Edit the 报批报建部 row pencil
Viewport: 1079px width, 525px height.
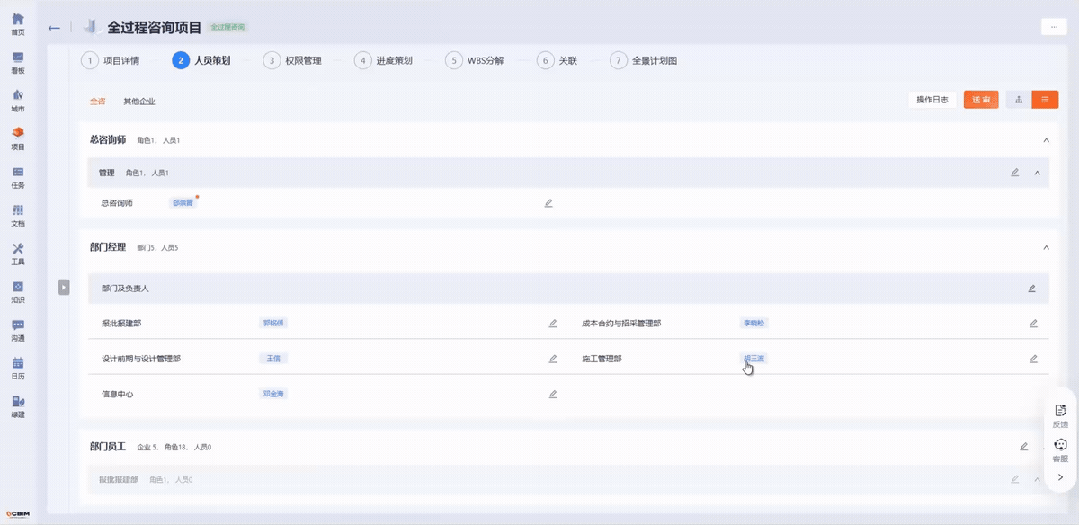[553, 323]
